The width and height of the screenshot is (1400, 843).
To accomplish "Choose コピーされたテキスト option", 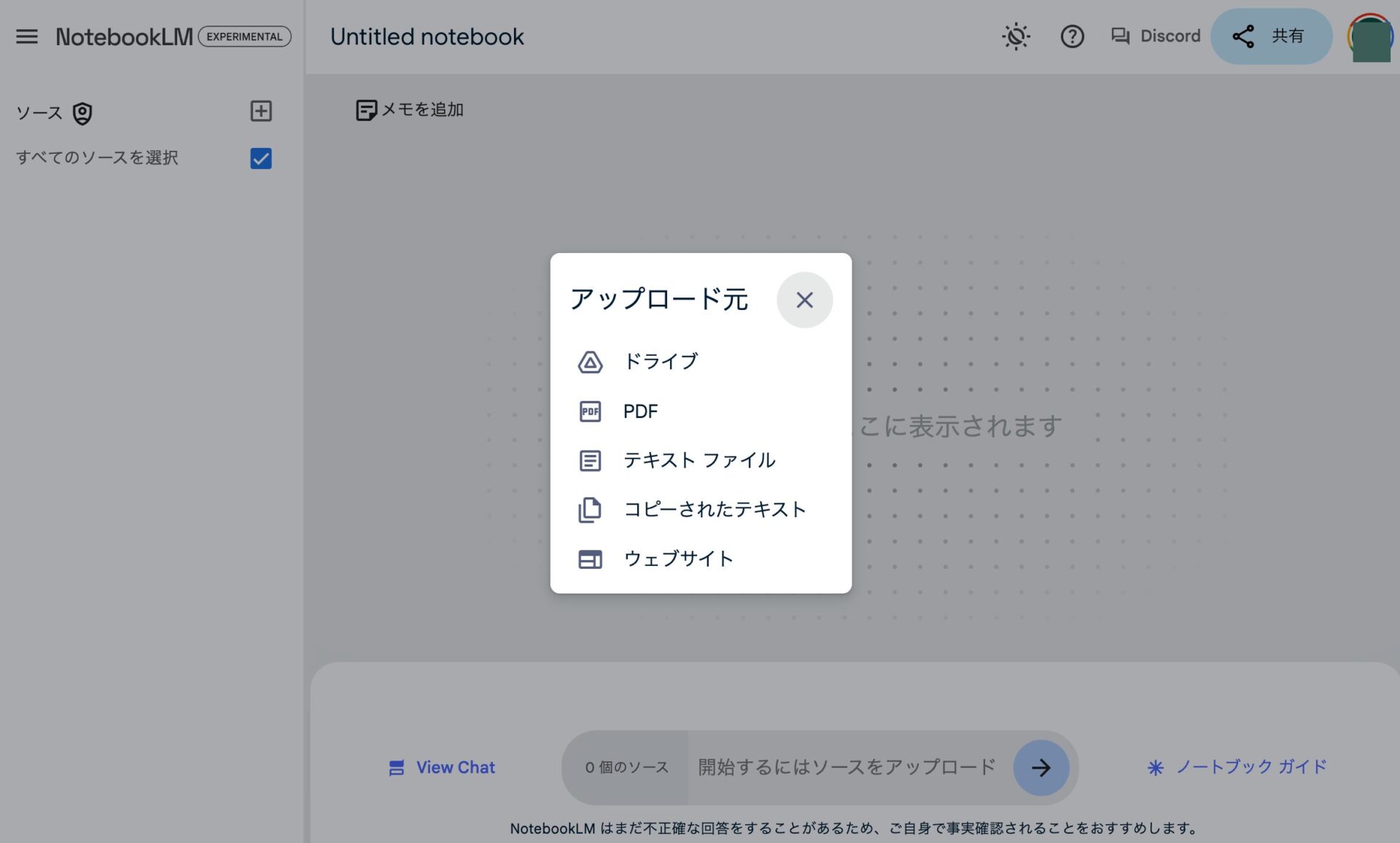I will 713,509.
